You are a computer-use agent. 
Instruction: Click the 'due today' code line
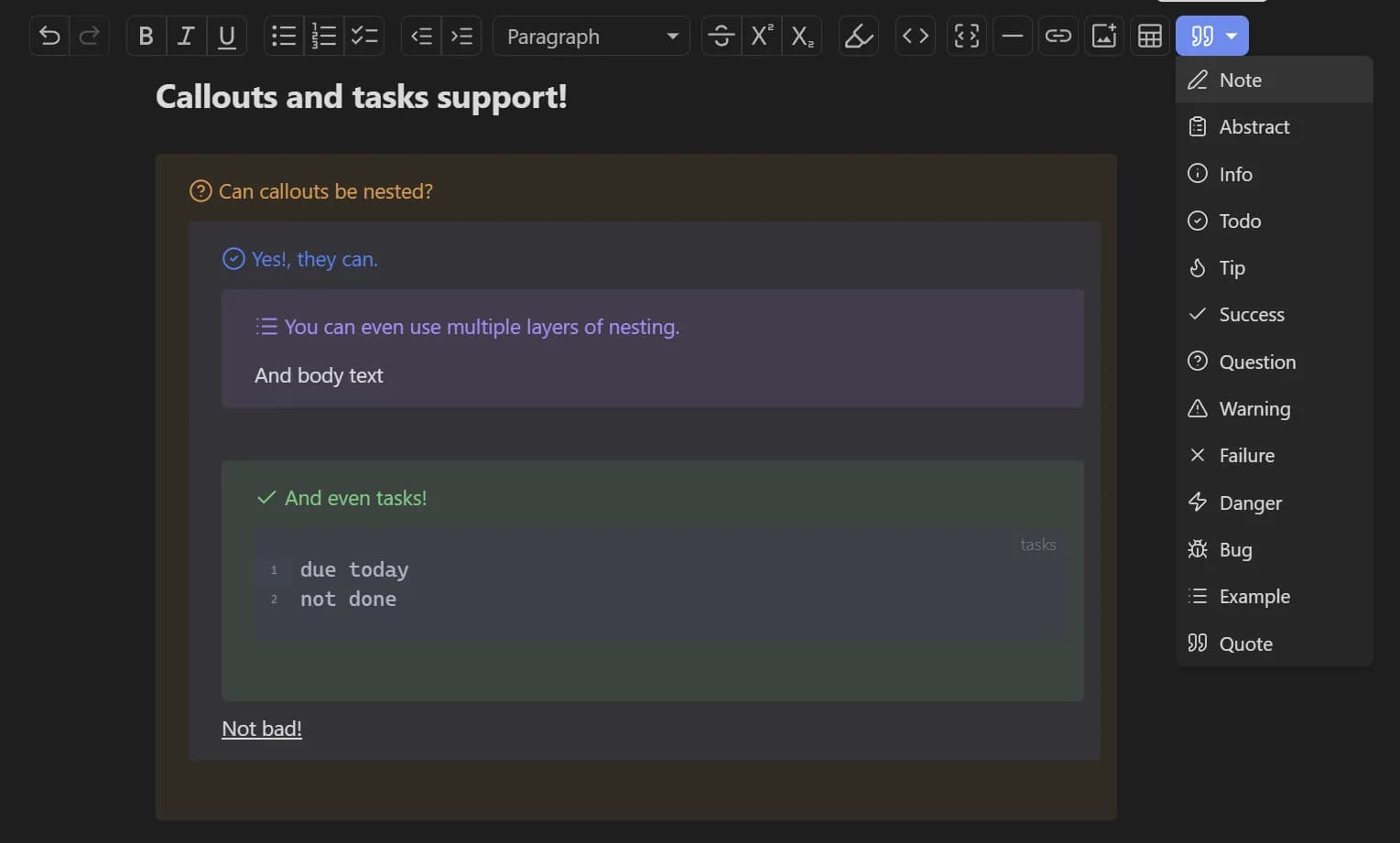pos(354,569)
